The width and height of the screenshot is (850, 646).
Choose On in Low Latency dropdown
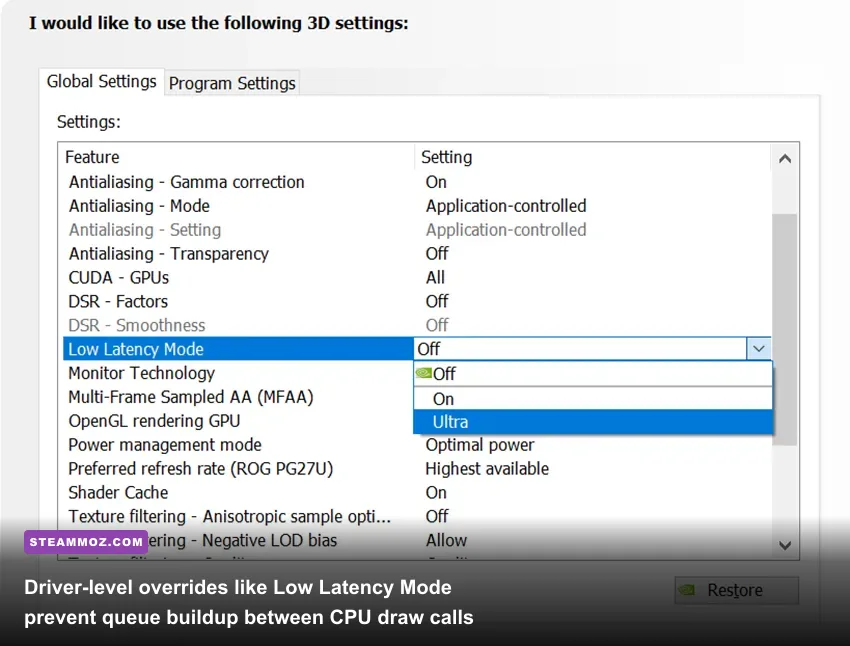pyautogui.click(x=593, y=399)
